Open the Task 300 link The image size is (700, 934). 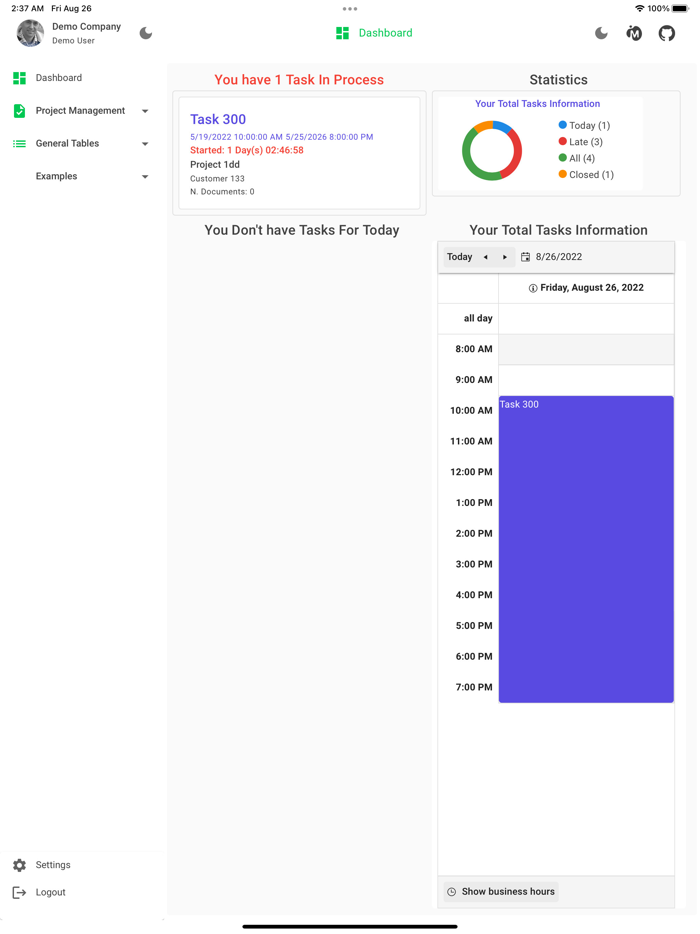(x=218, y=119)
